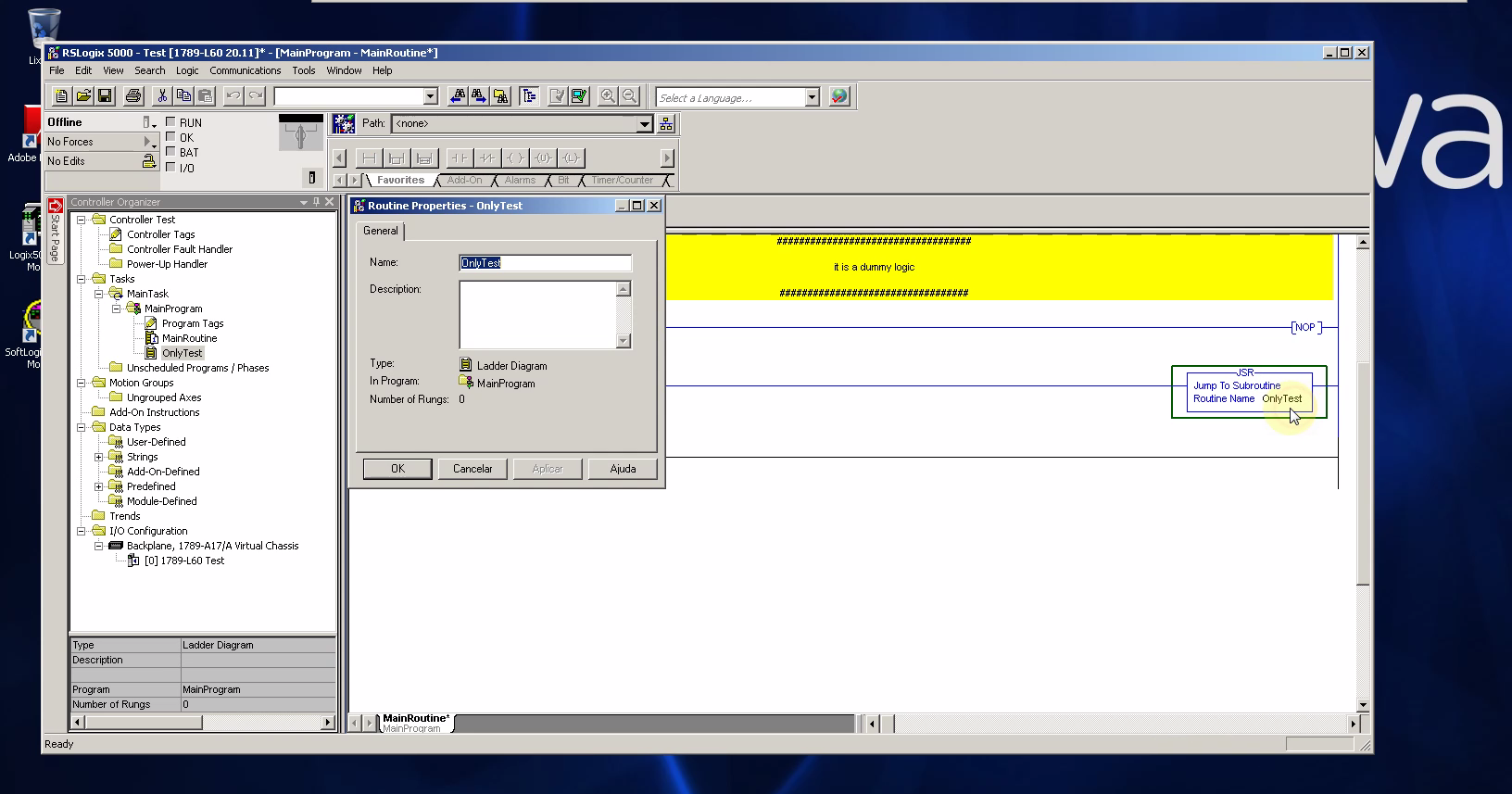The image size is (1512, 794).
Task: Click the Open project folder icon
Action: pyautogui.click(x=83, y=96)
